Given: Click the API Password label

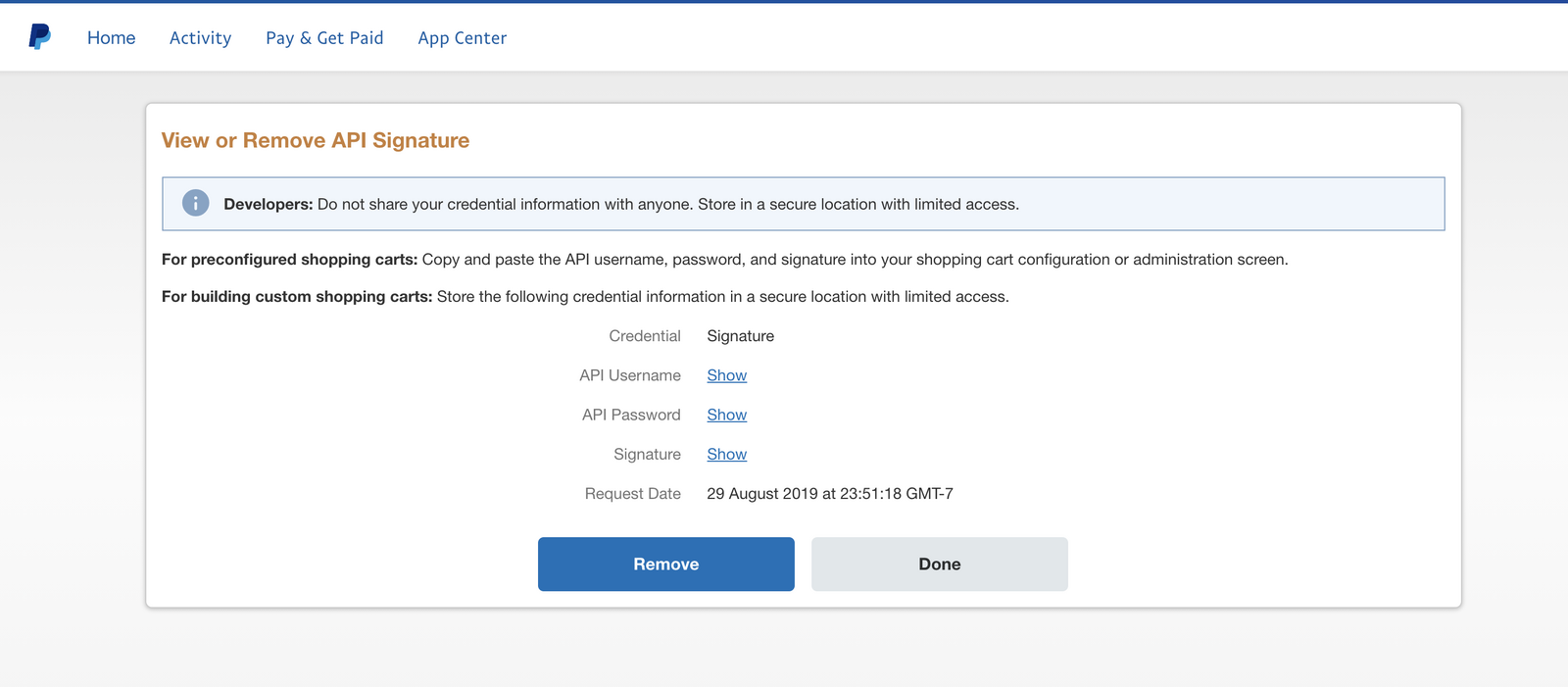Looking at the screenshot, I should [631, 415].
